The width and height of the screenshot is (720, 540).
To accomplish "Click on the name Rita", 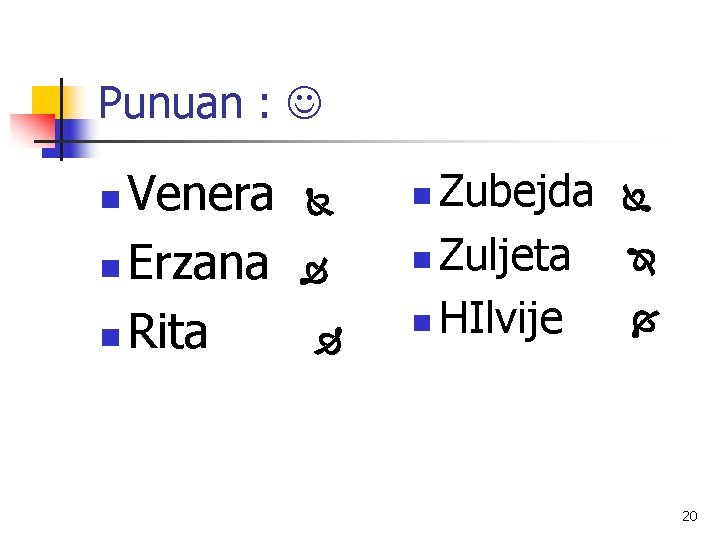I will point(168,332).
